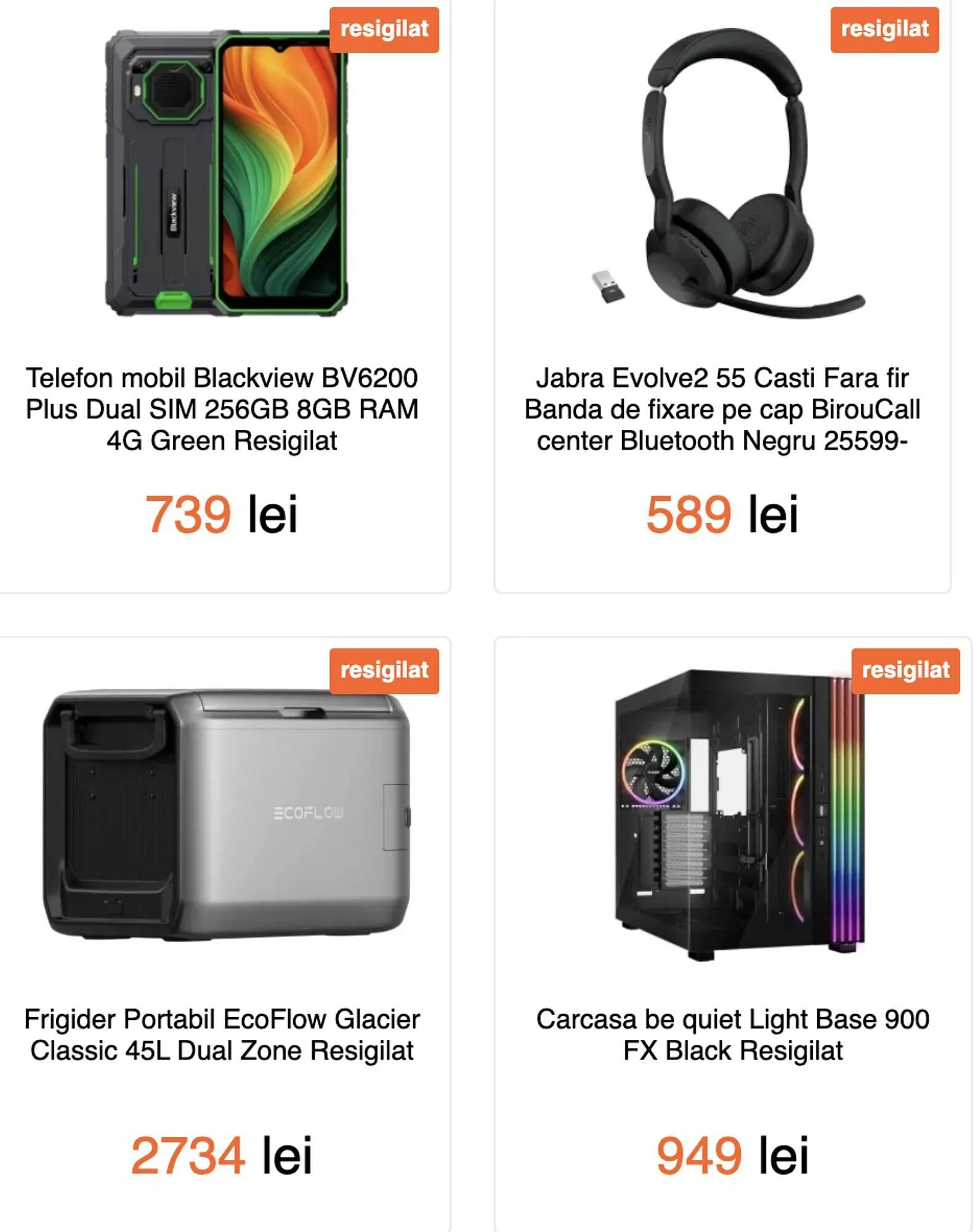973x1232 pixels.
Task: Open the Blackview BV6200 Plus phone image
Action: [226, 172]
